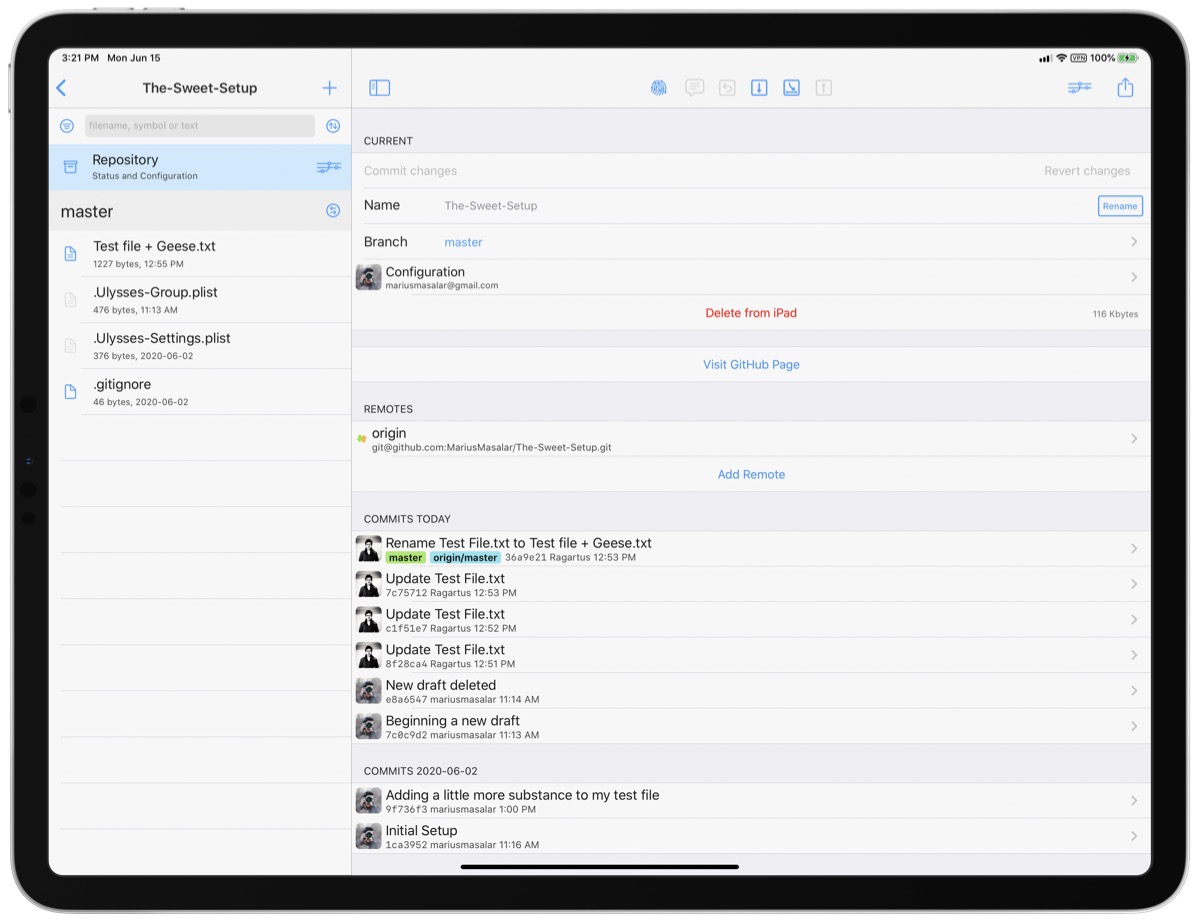Tap the comment bubble icon in toolbar

pyautogui.click(x=694, y=88)
